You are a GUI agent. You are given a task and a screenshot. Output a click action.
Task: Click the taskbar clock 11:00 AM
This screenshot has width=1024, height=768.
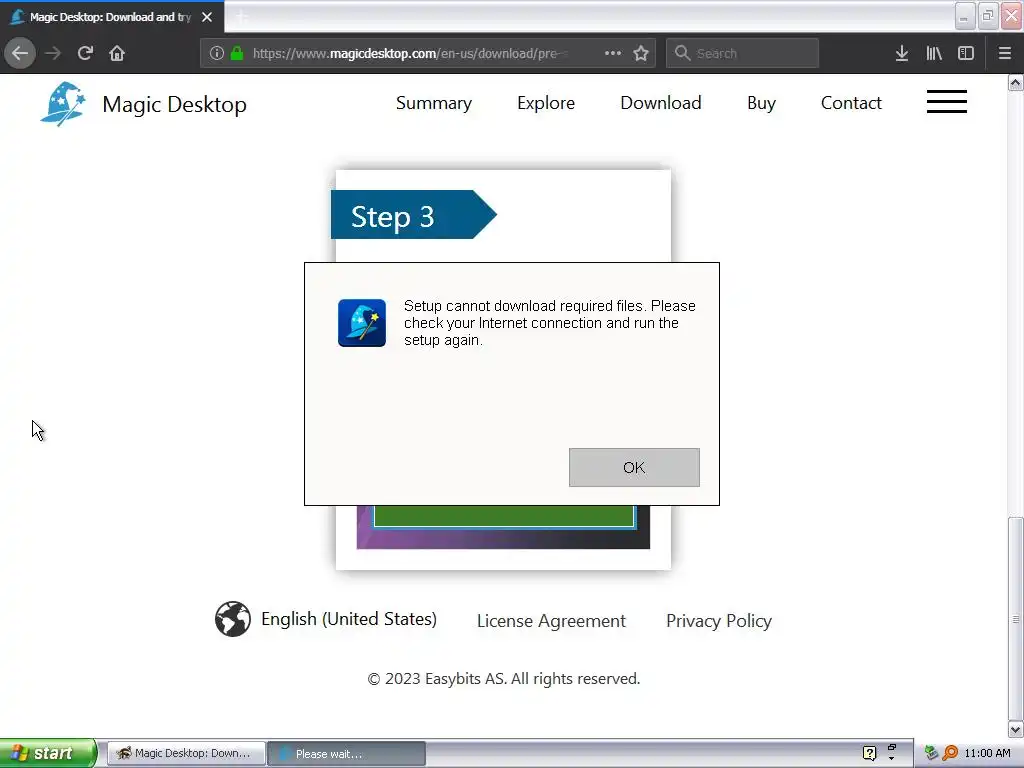[x=987, y=753]
